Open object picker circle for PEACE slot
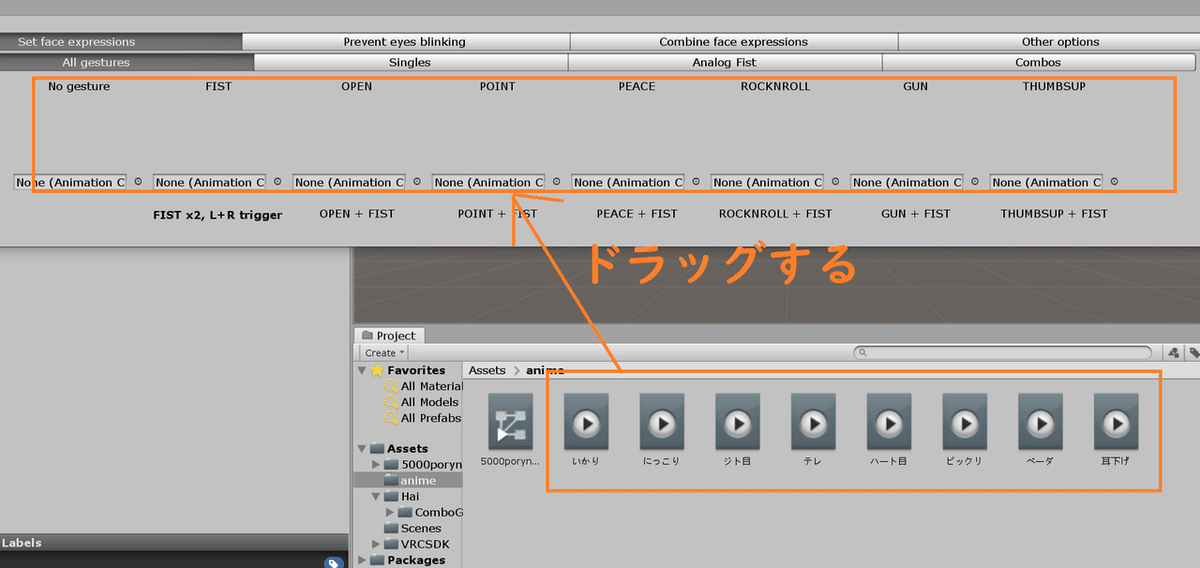 tap(695, 182)
